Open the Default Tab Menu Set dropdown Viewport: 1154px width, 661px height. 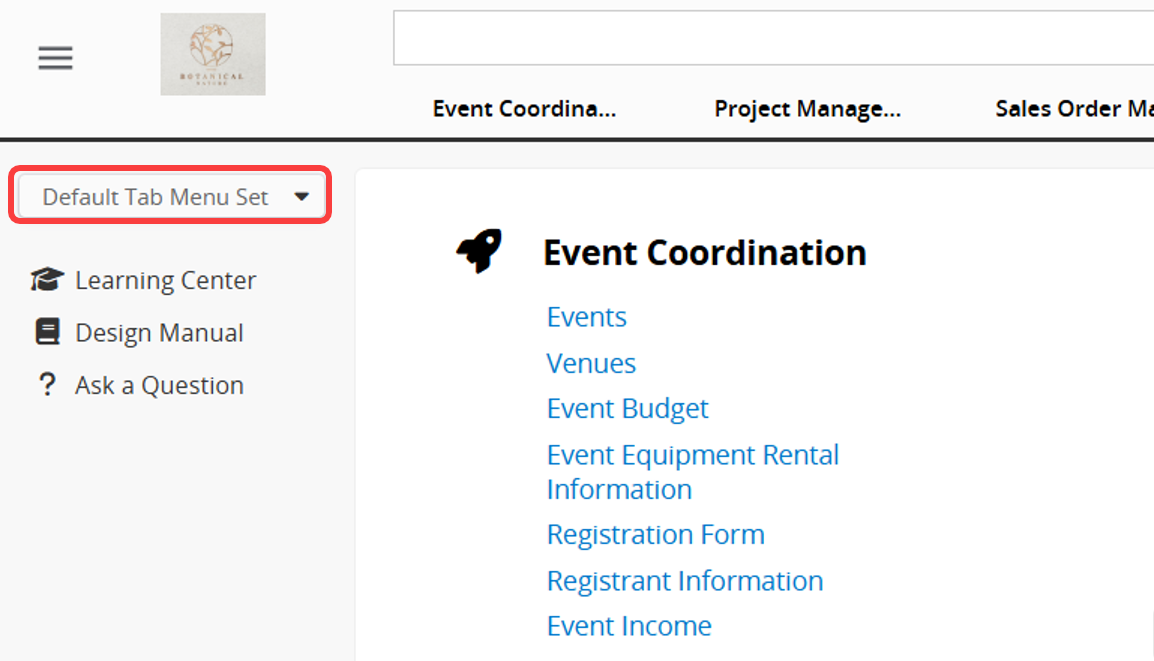coord(172,197)
